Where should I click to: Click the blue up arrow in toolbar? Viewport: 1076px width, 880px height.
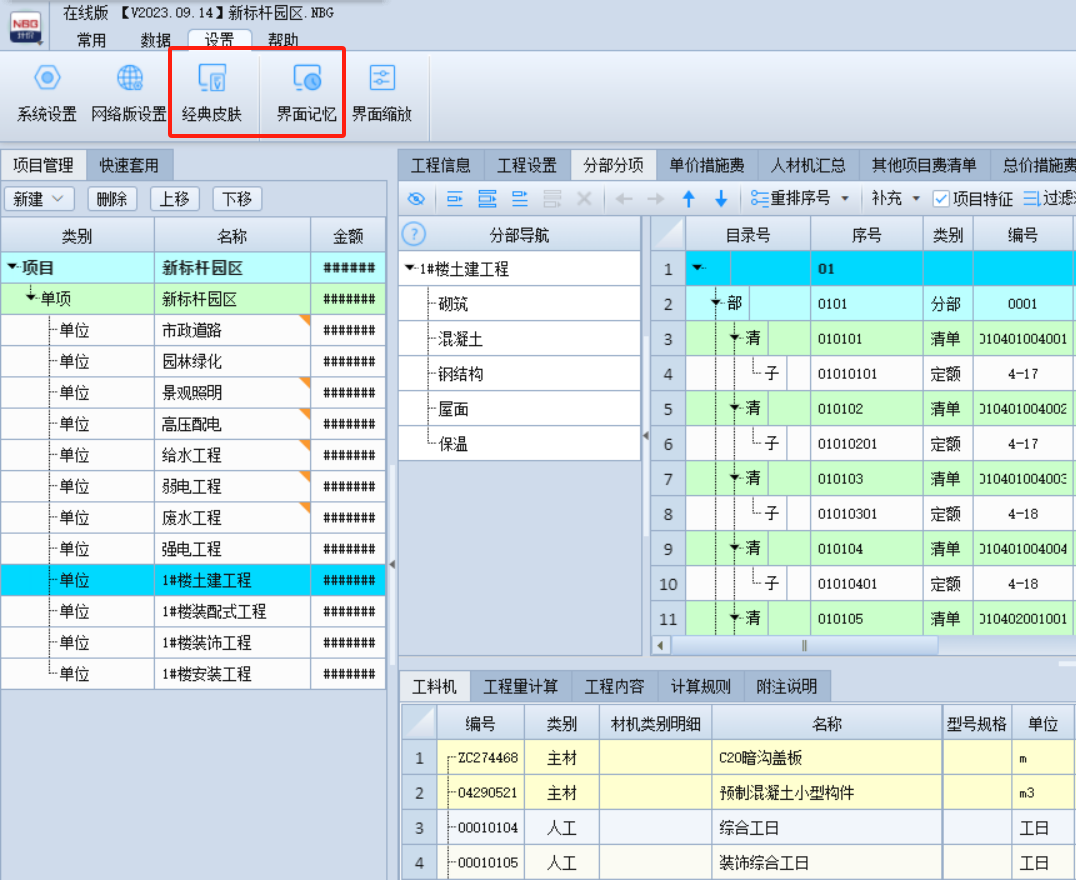click(688, 199)
